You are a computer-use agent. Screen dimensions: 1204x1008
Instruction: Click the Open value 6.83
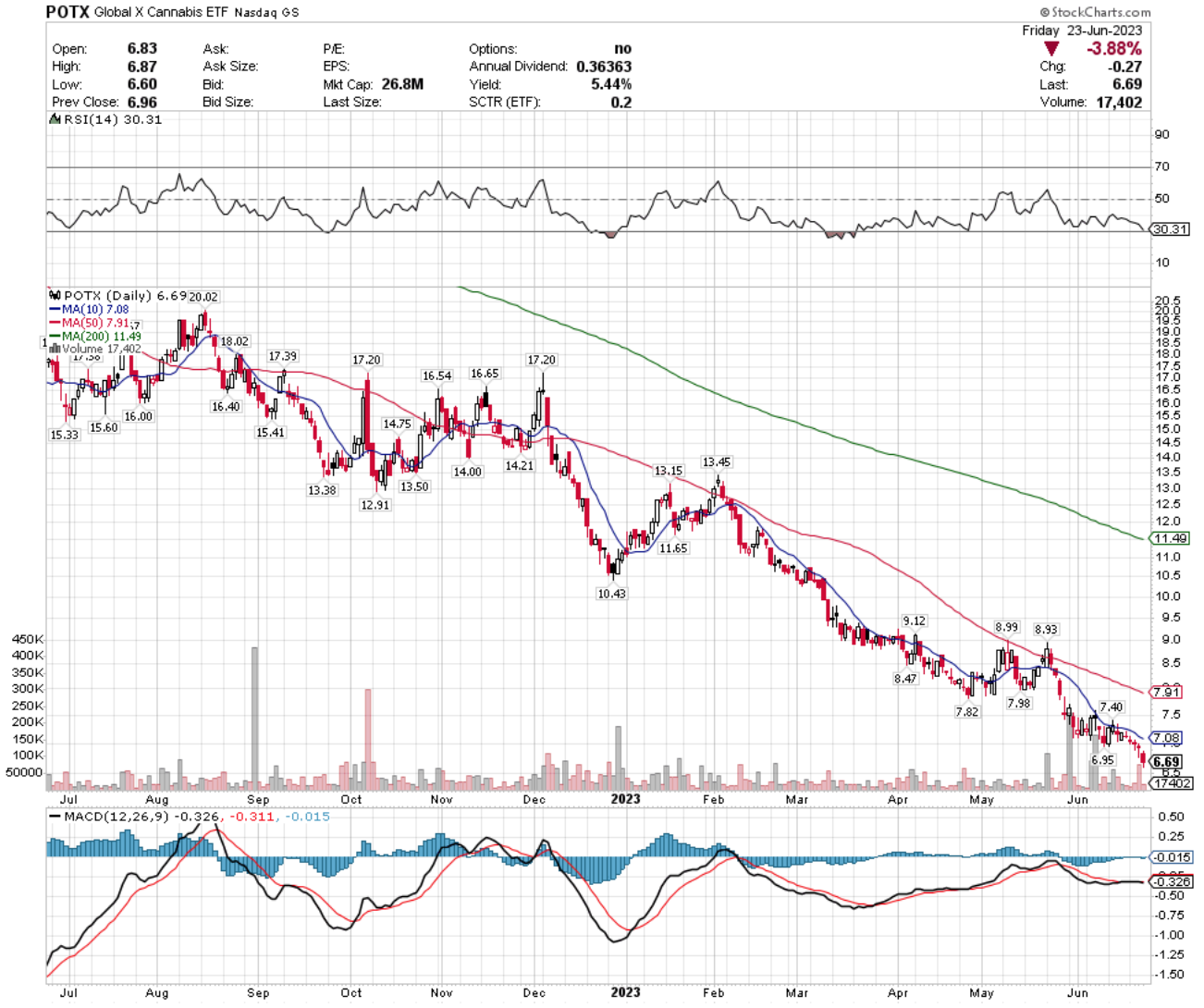142,48
